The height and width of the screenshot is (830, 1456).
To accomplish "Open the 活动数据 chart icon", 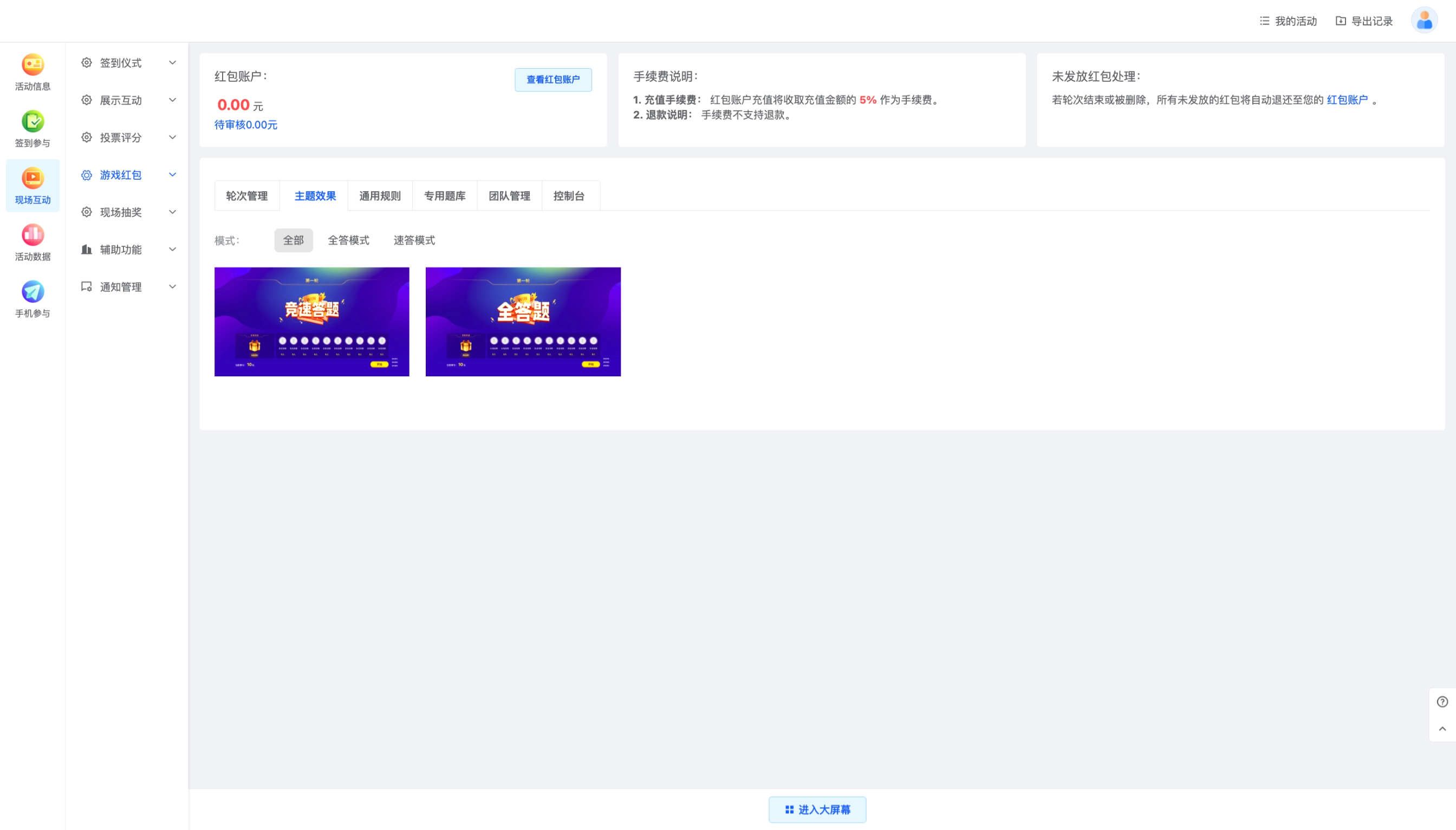I will pos(32,235).
